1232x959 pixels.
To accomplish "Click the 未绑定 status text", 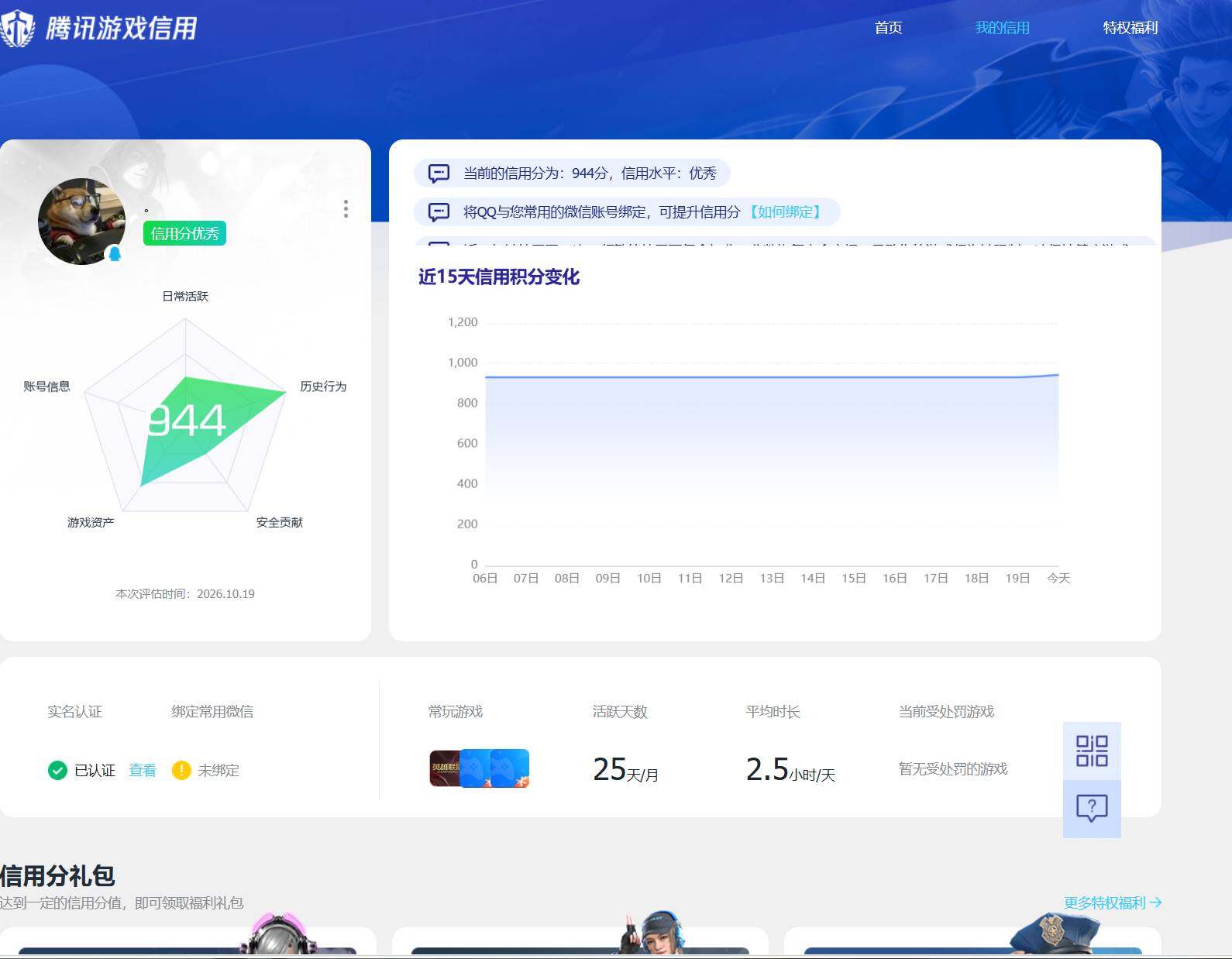I will click(219, 770).
